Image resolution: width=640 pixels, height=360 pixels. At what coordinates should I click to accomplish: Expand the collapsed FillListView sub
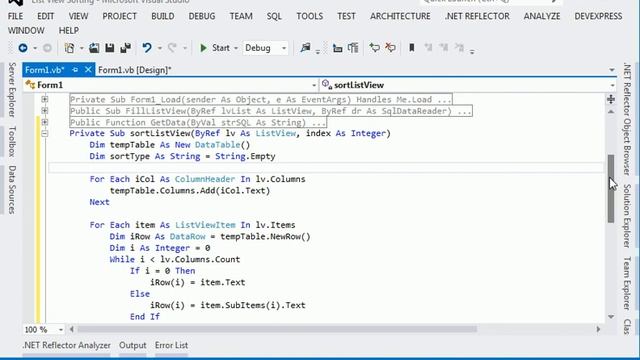pyautogui.click(x=44, y=111)
